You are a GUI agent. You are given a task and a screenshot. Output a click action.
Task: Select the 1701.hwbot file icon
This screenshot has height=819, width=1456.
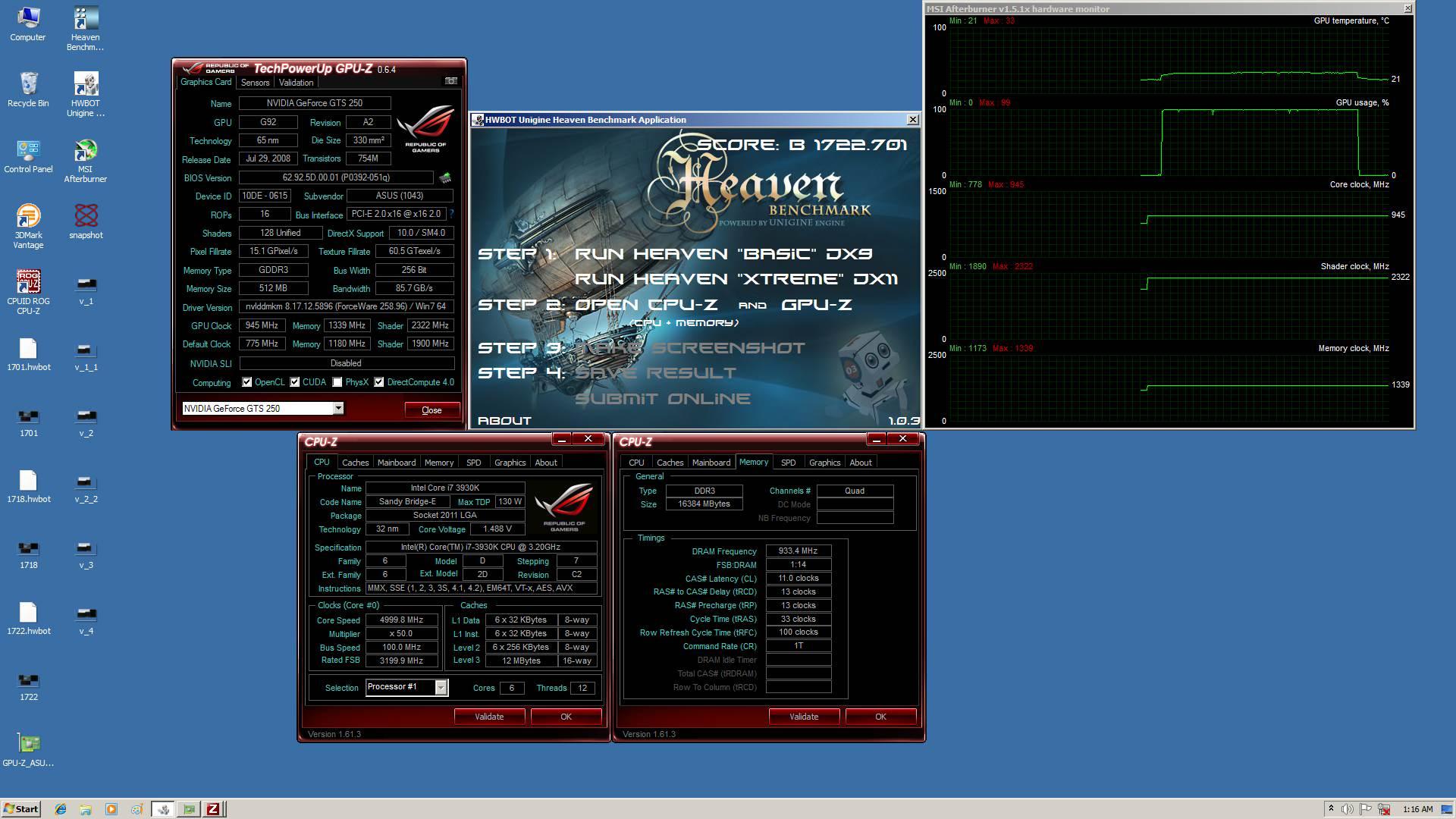[x=28, y=354]
